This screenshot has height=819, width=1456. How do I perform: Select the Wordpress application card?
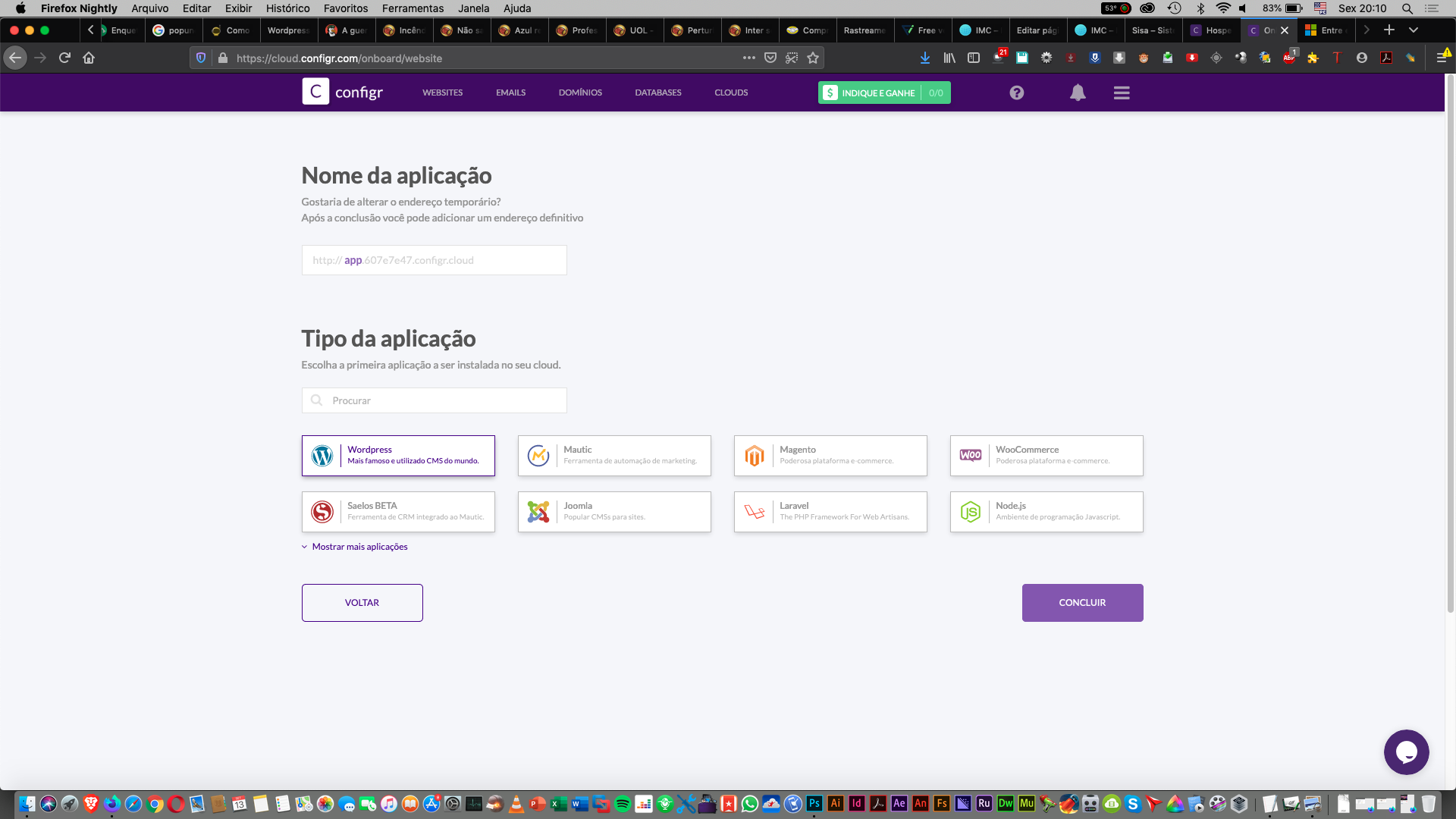(x=398, y=456)
